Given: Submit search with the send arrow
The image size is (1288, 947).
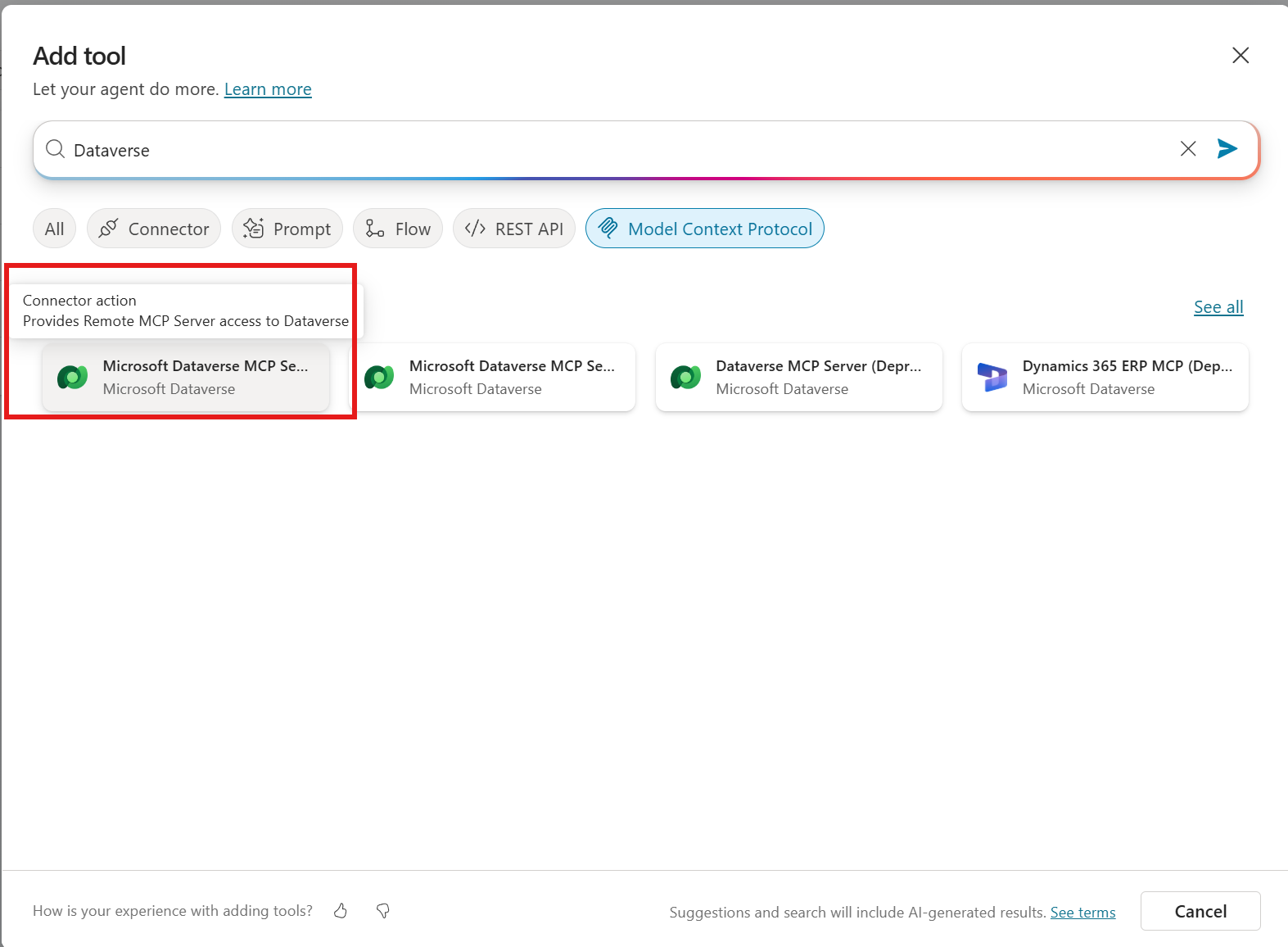Looking at the screenshot, I should tap(1227, 148).
